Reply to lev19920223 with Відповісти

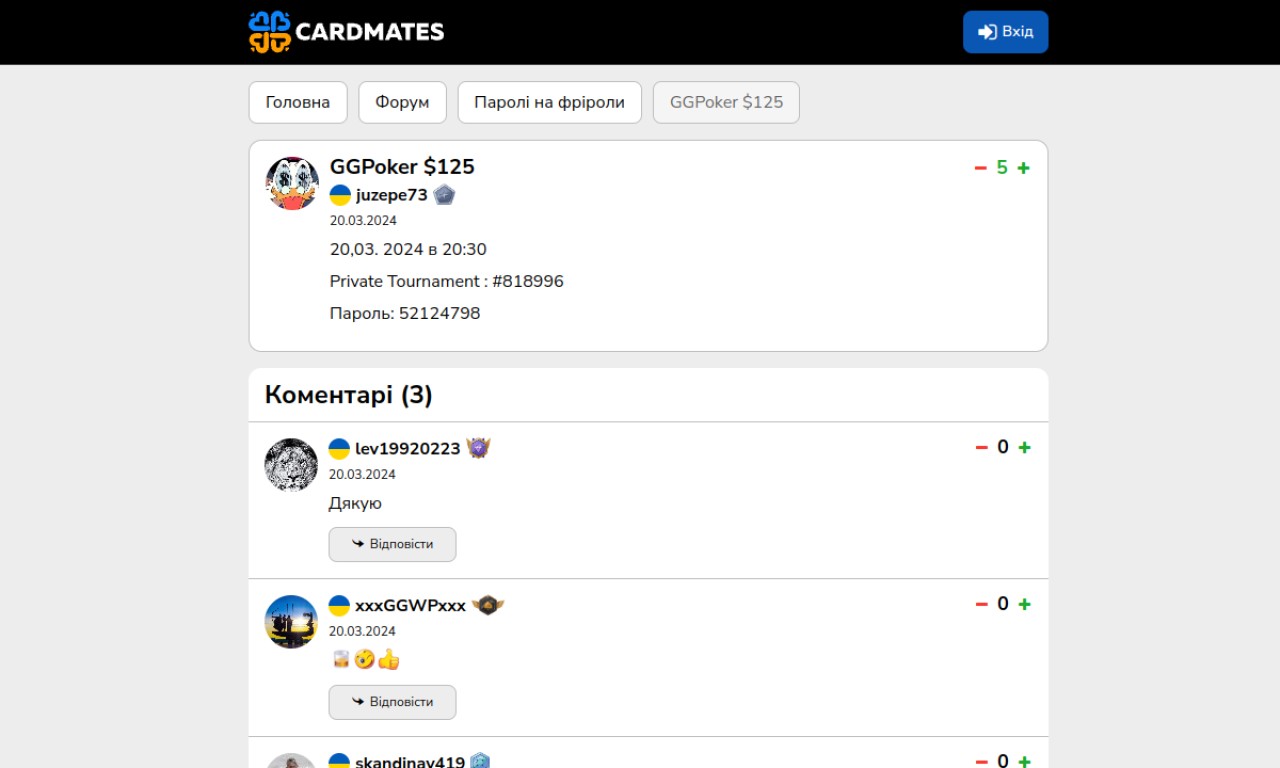click(x=392, y=544)
